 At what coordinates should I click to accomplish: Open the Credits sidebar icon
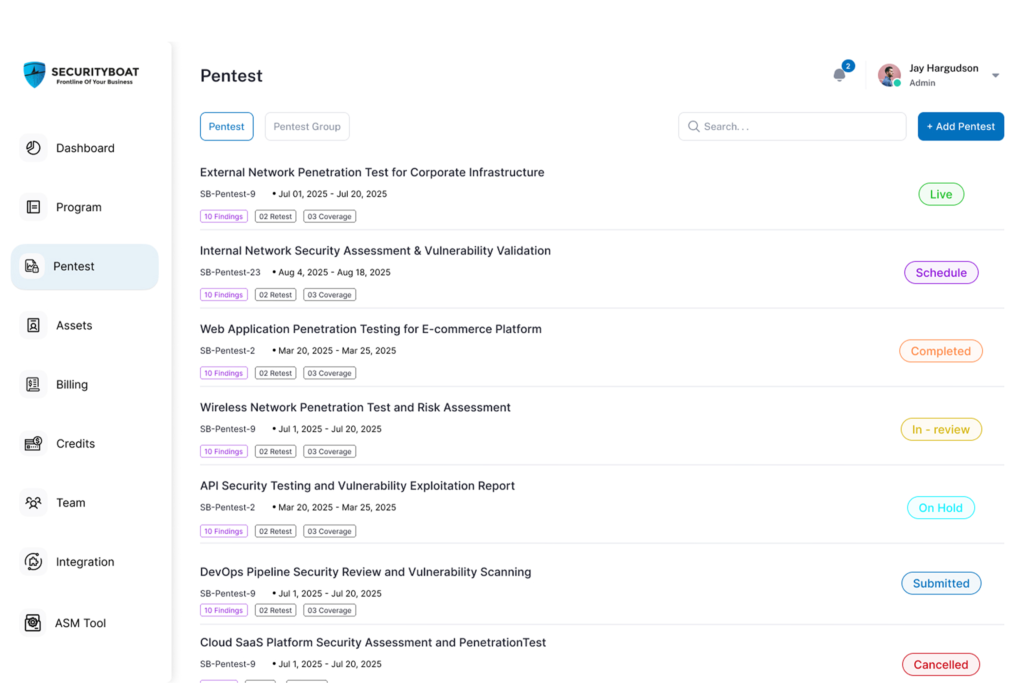click(33, 443)
